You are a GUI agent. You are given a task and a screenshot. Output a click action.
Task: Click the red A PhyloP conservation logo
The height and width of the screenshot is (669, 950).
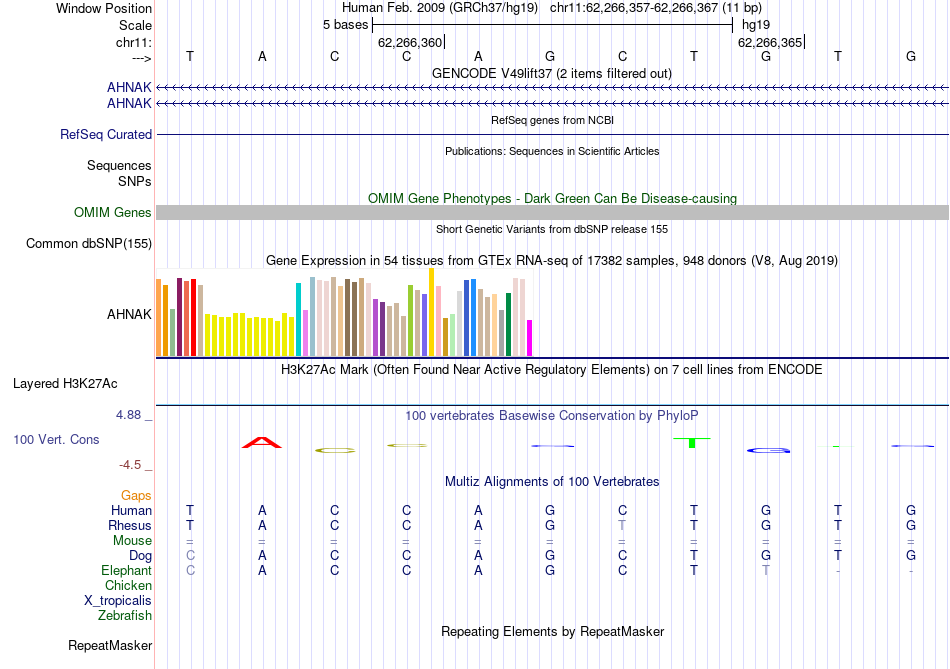point(262,442)
